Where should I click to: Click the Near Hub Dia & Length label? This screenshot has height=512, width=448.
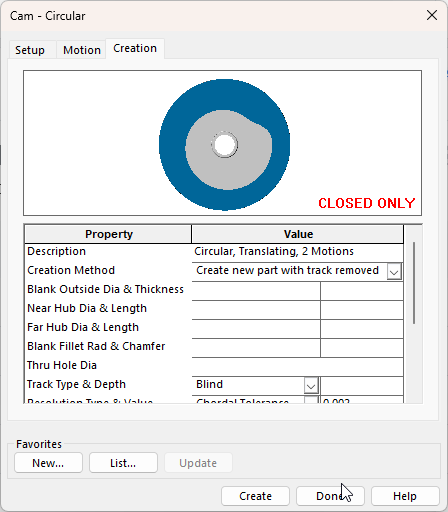click(87, 308)
